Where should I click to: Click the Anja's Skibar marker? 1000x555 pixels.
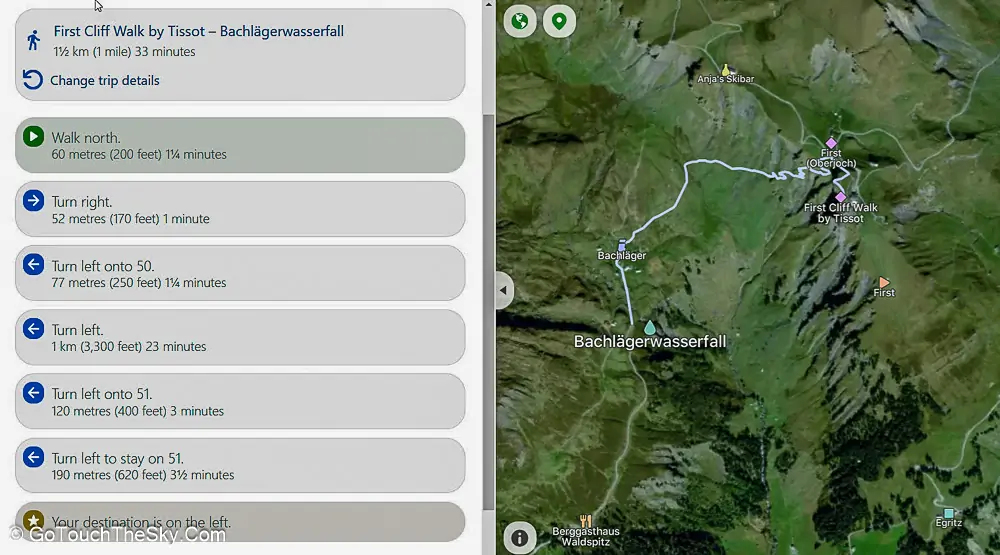point(725,69)
